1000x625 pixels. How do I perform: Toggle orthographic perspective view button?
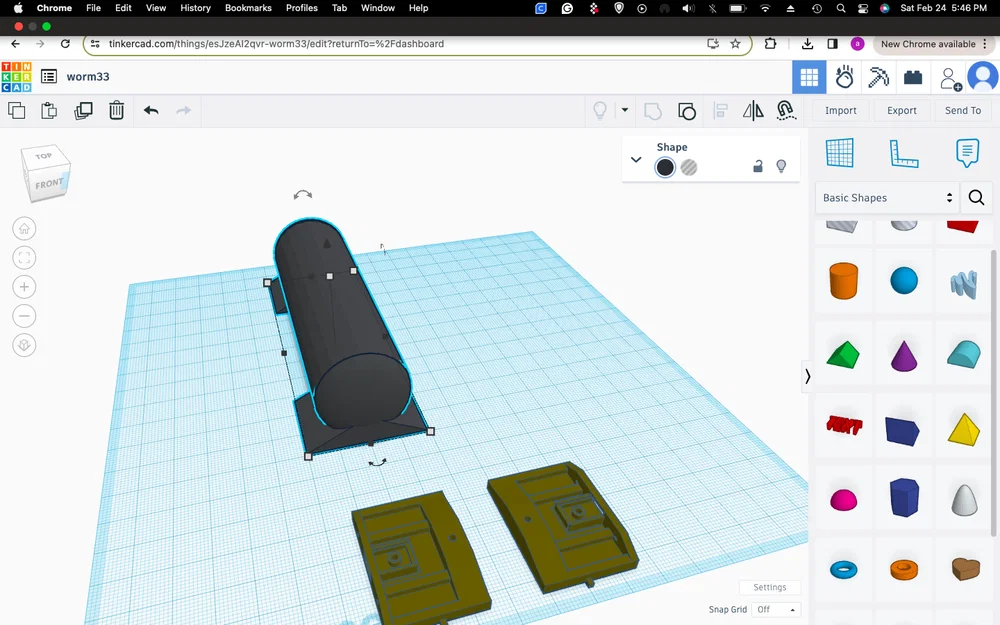click(x=24, y=345)
